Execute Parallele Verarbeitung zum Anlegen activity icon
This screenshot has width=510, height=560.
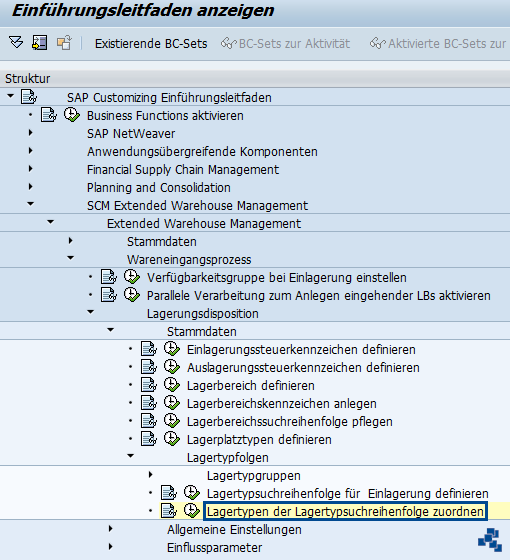(x=132, y=295)
